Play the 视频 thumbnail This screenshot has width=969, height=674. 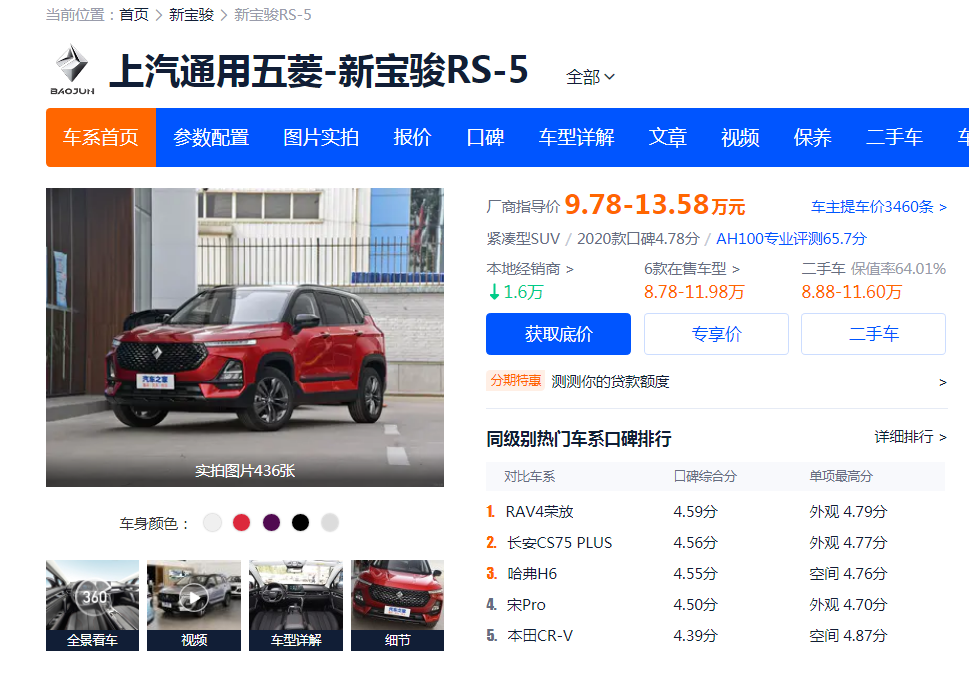194,605
